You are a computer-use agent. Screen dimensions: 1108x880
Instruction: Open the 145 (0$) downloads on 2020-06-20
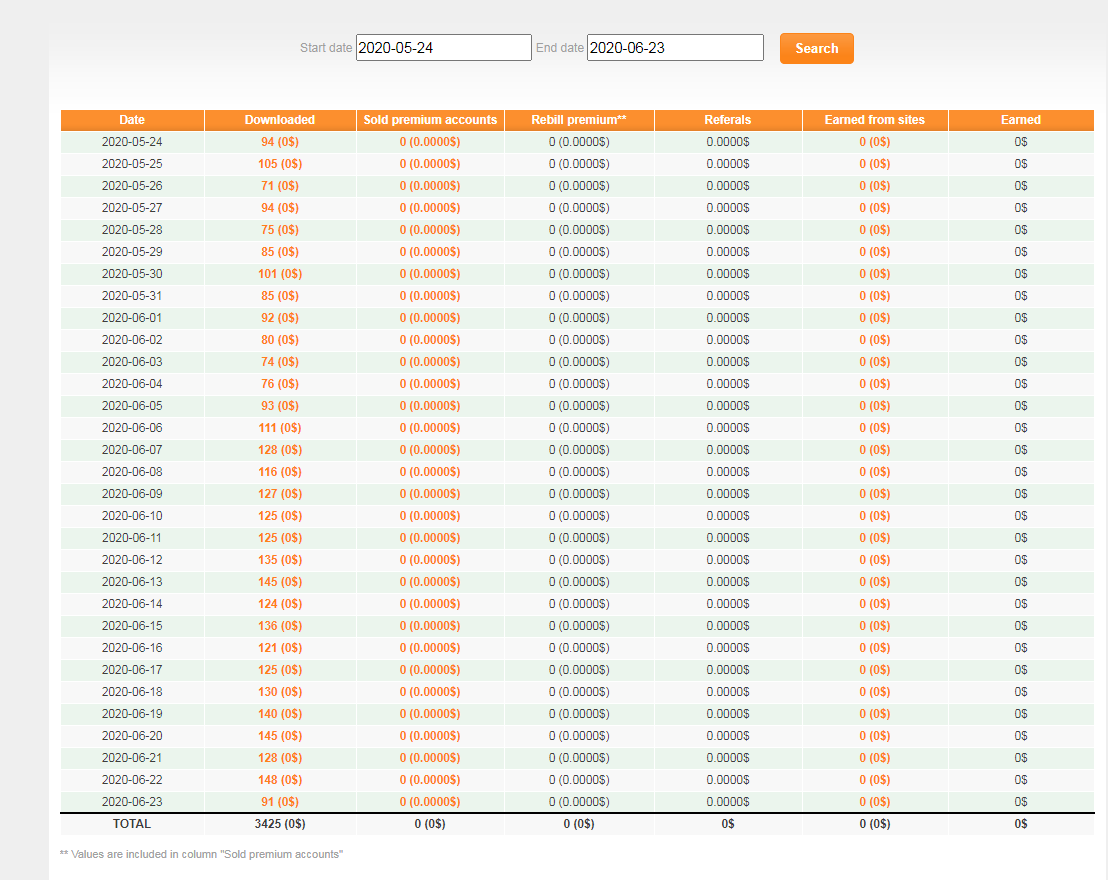click(x=280, y=735)
